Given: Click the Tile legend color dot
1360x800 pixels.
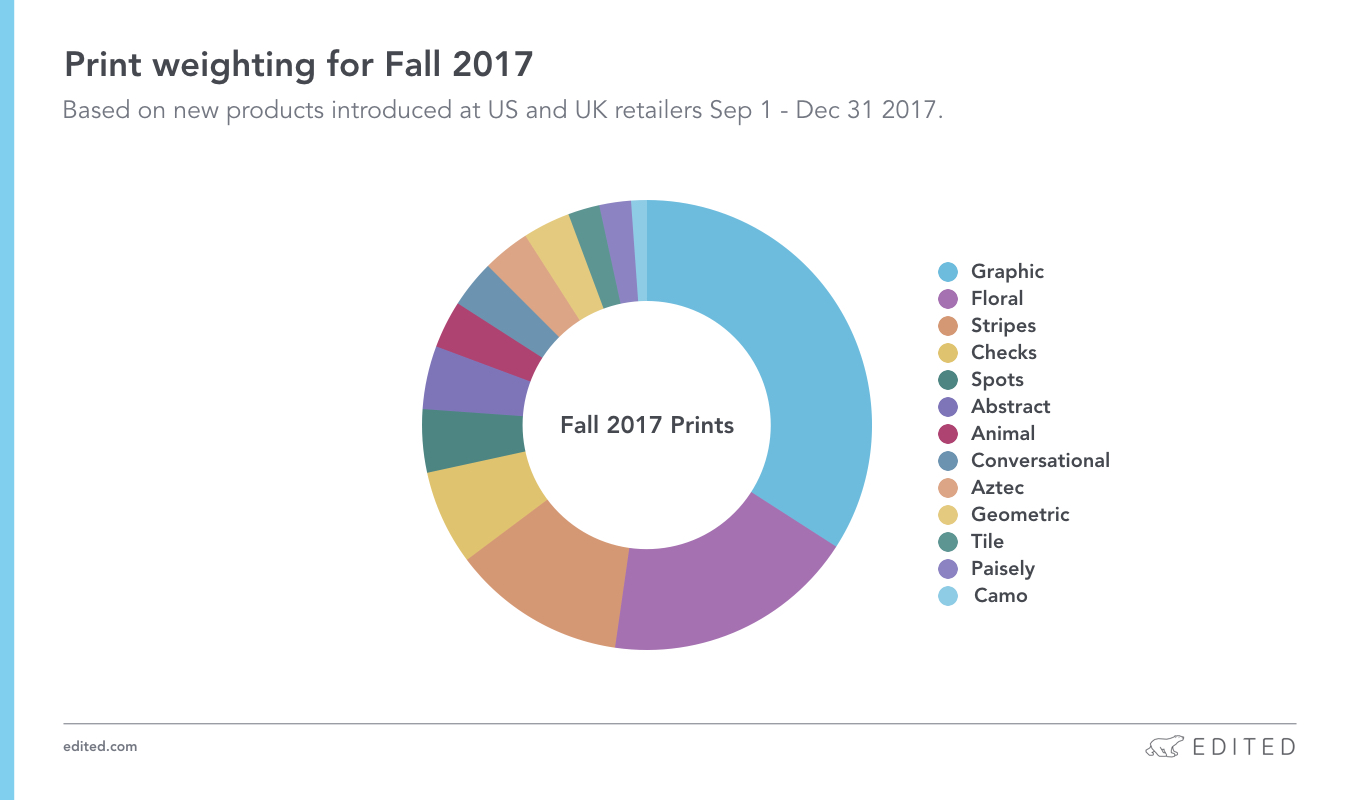Looking at the screenshot, I should tap(949, 542).
